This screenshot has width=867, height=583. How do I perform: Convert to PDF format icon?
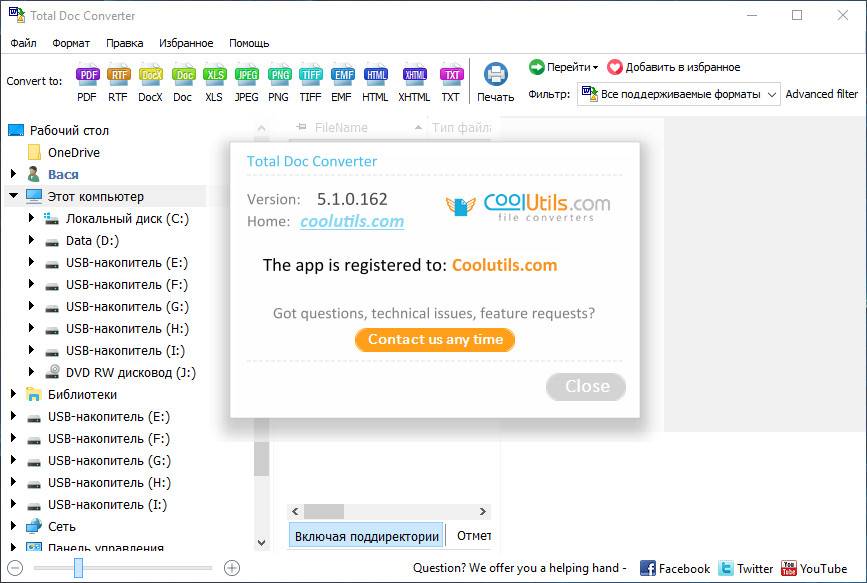pos(87,76)
